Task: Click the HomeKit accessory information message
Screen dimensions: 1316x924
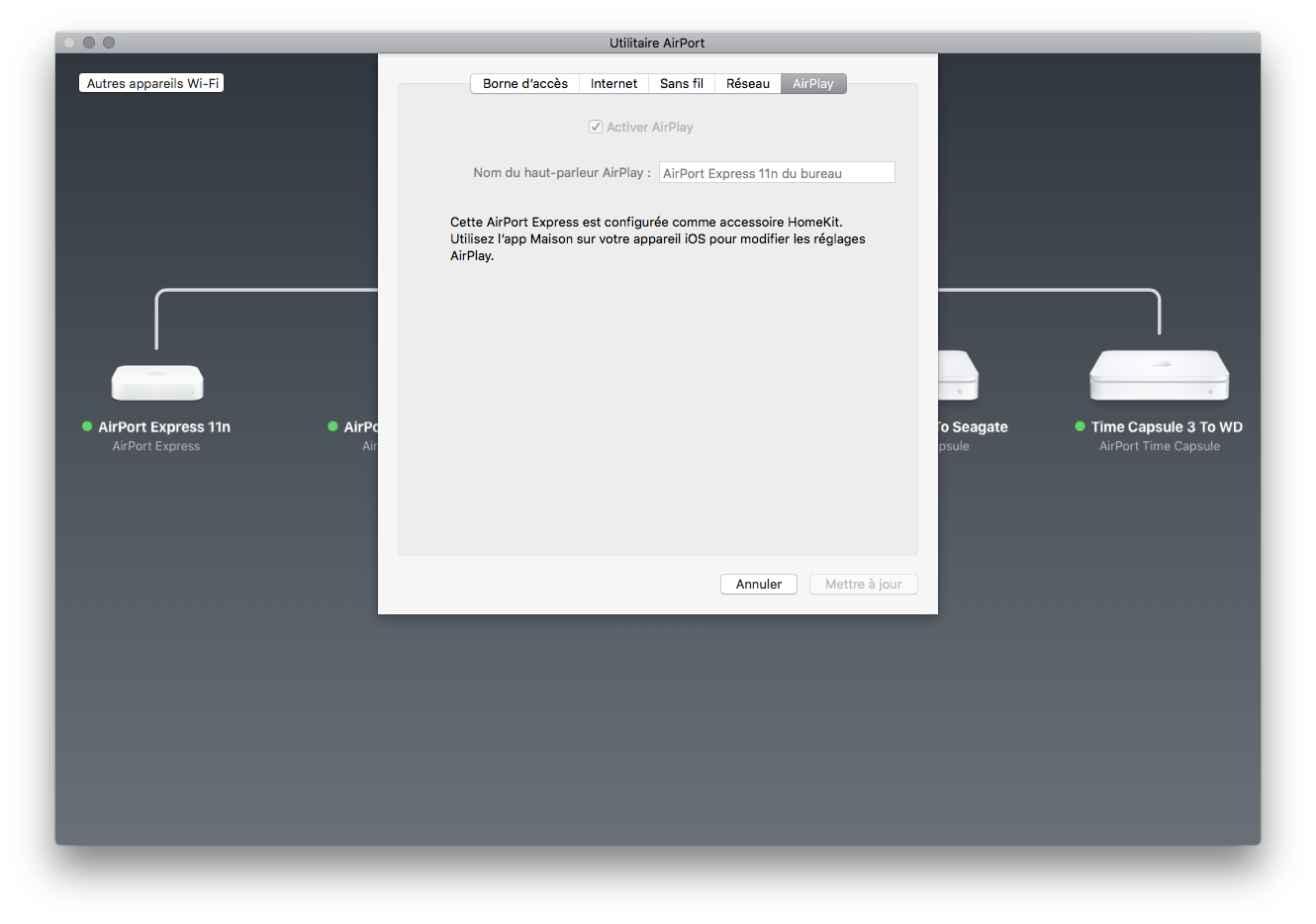Action: 658,238
